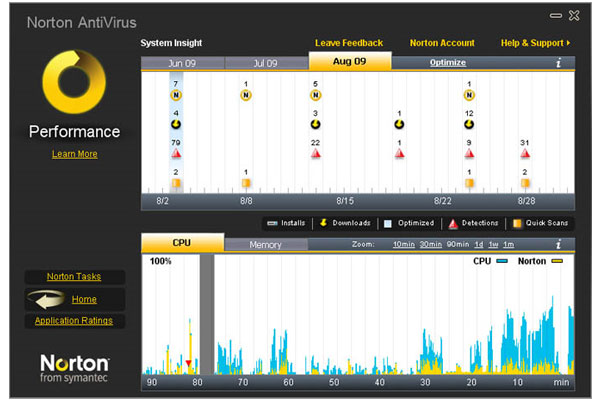This screenshot has height=401, width=600.
Task: Set zoom to 10min
Action: click(404, 244)
